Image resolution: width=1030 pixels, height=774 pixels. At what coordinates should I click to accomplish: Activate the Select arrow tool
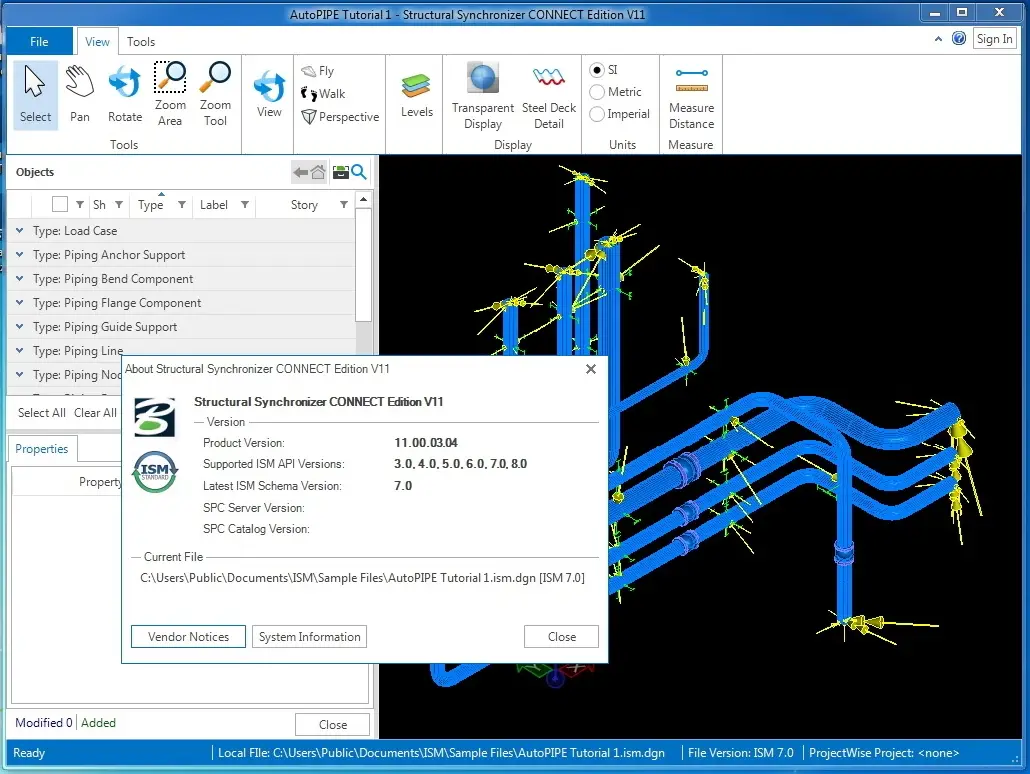35,94
